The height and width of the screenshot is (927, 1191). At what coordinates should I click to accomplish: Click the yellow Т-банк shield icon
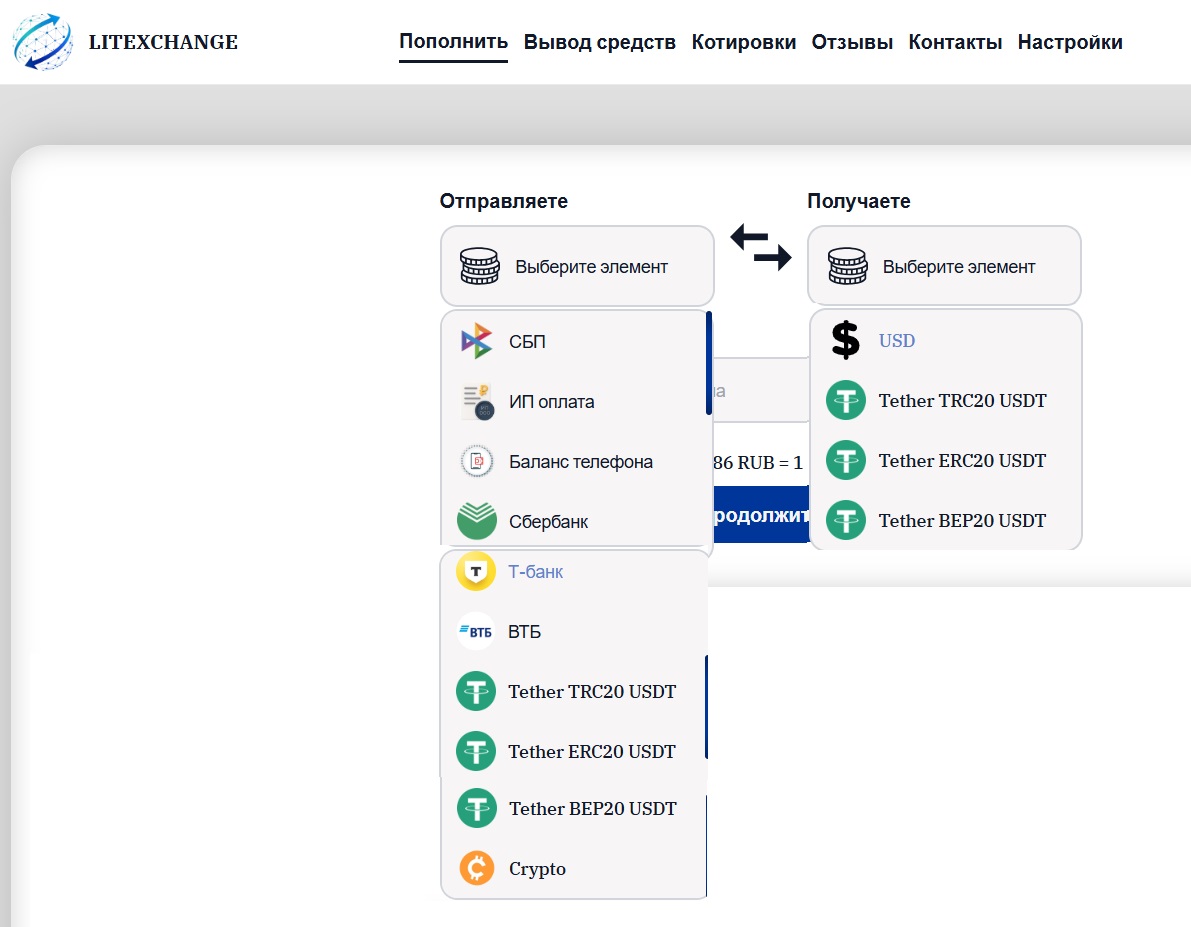(x=475, y=571)
